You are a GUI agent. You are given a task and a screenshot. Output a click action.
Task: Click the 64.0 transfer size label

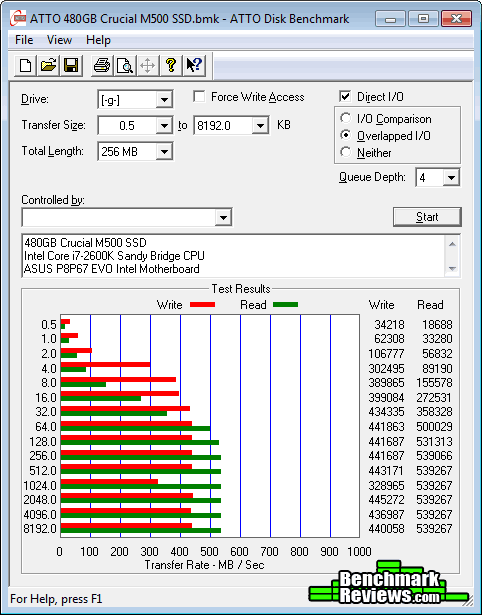[46, 427]
